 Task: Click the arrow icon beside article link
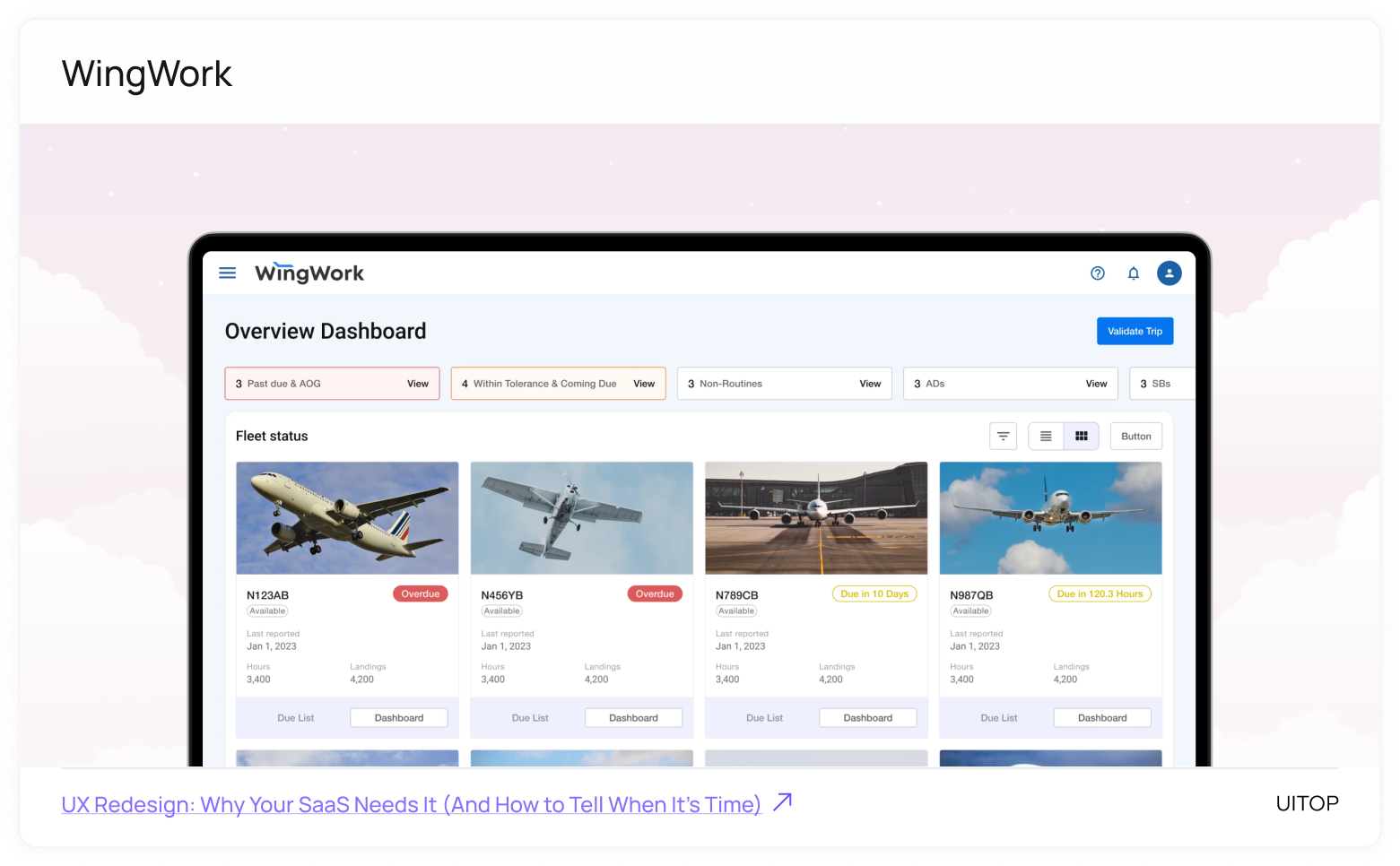click(782, 801)
